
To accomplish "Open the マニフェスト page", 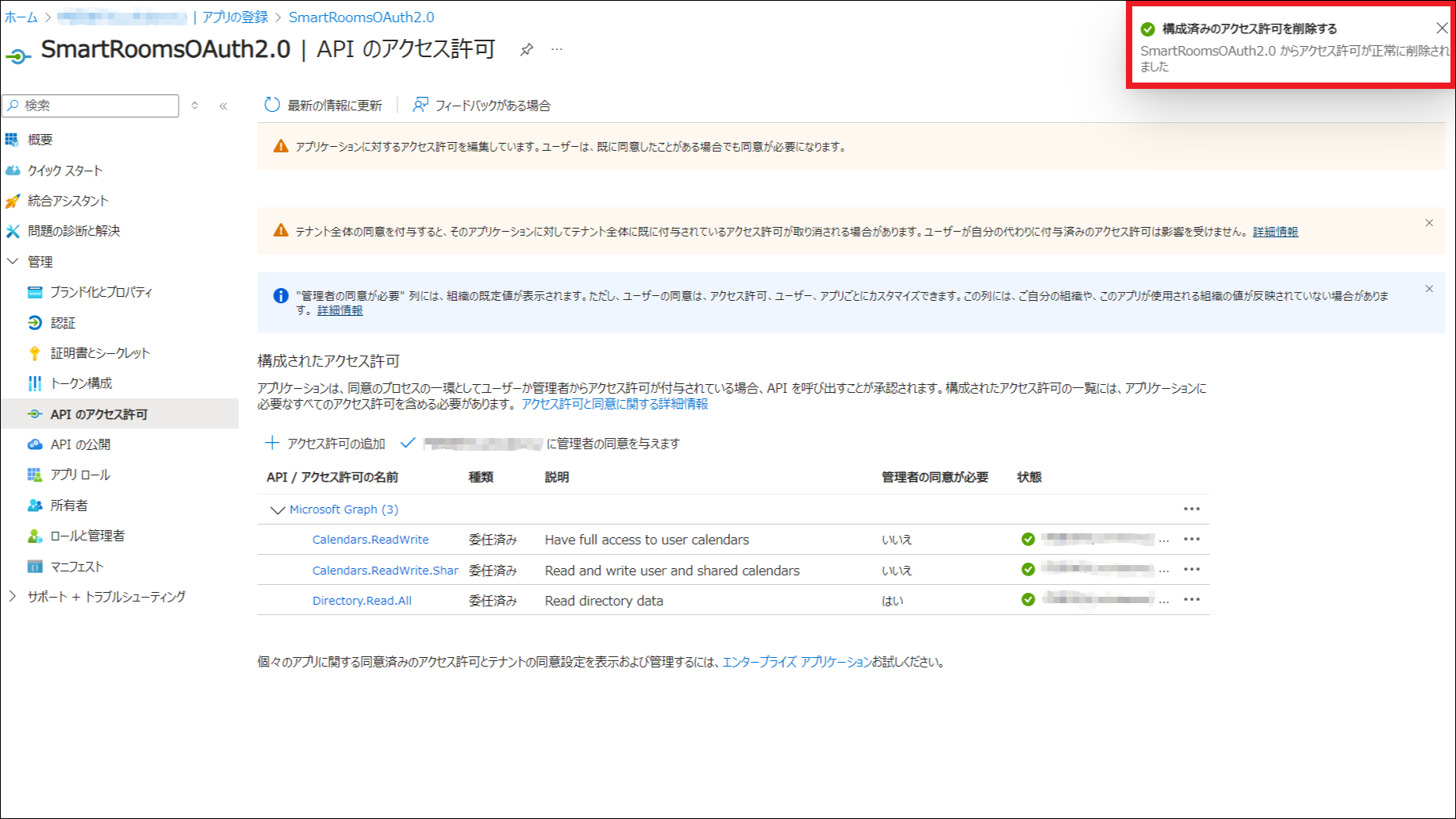I will click(77, 567).
